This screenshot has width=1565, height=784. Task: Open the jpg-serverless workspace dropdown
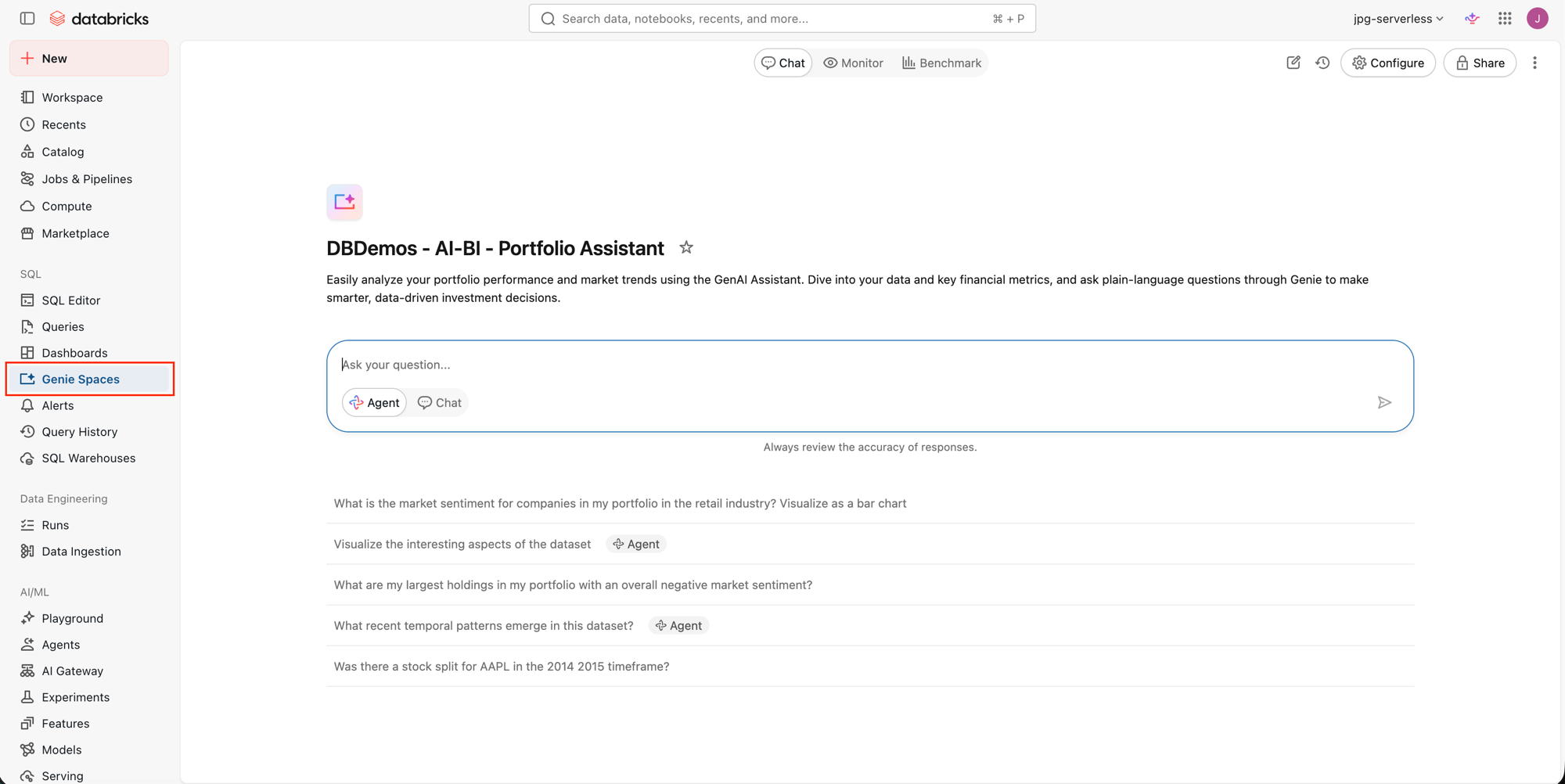(1398, 19)
